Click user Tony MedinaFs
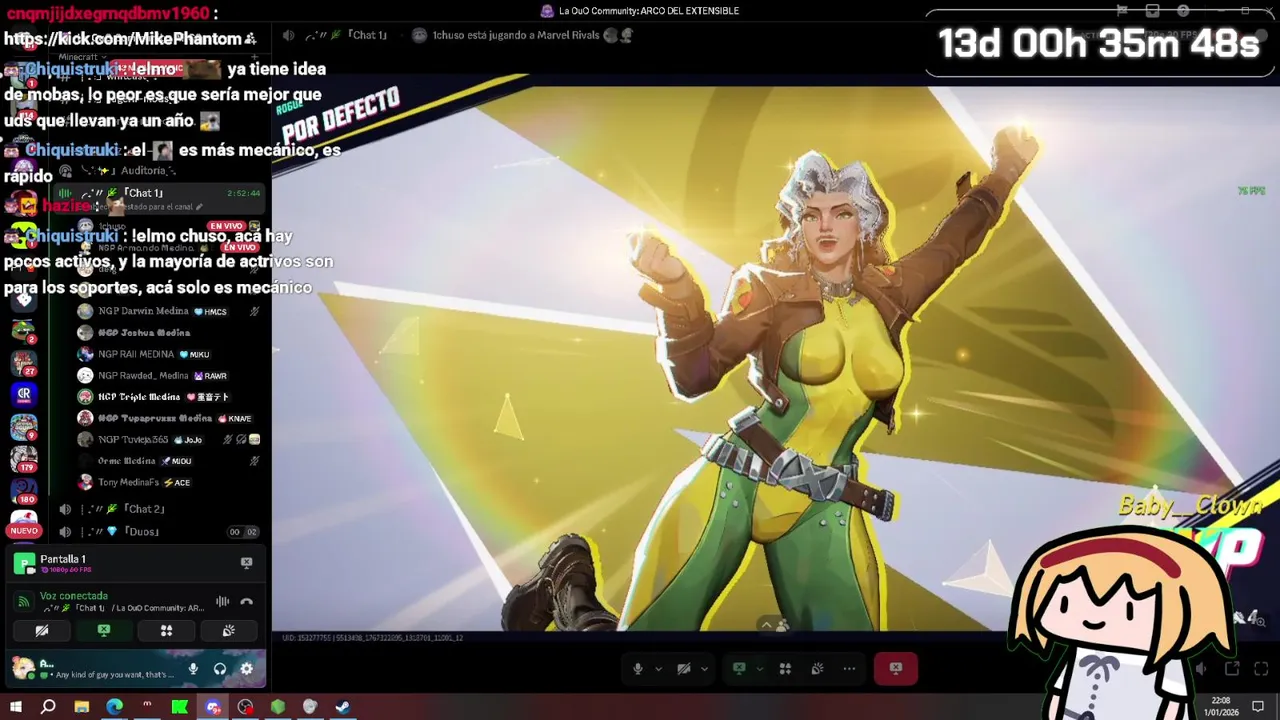 point(168,482)
